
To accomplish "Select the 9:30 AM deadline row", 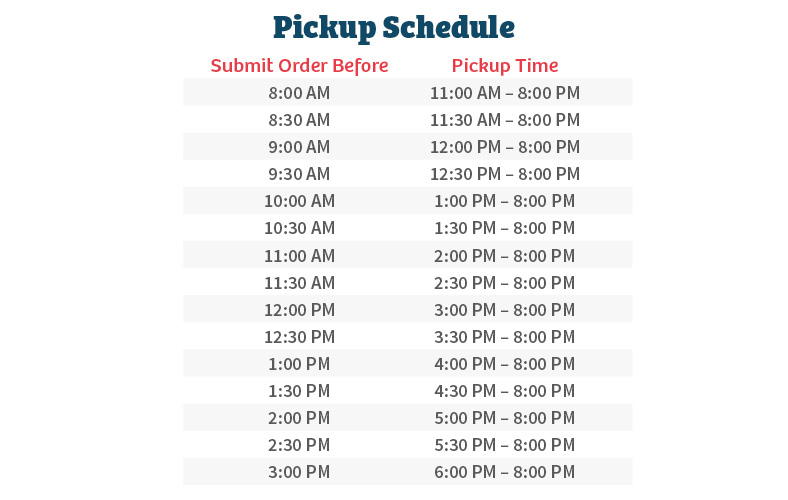I will pos(408,174).
